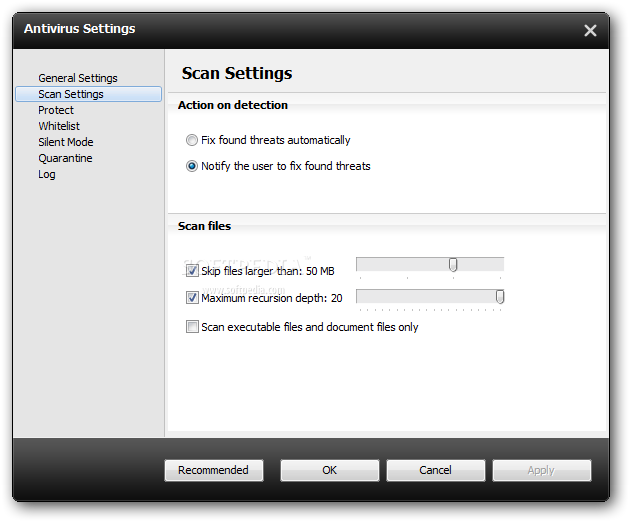Close the Antivirus Settings window
The height and width of the screenshot is (522, 630).
click(590, 31)
